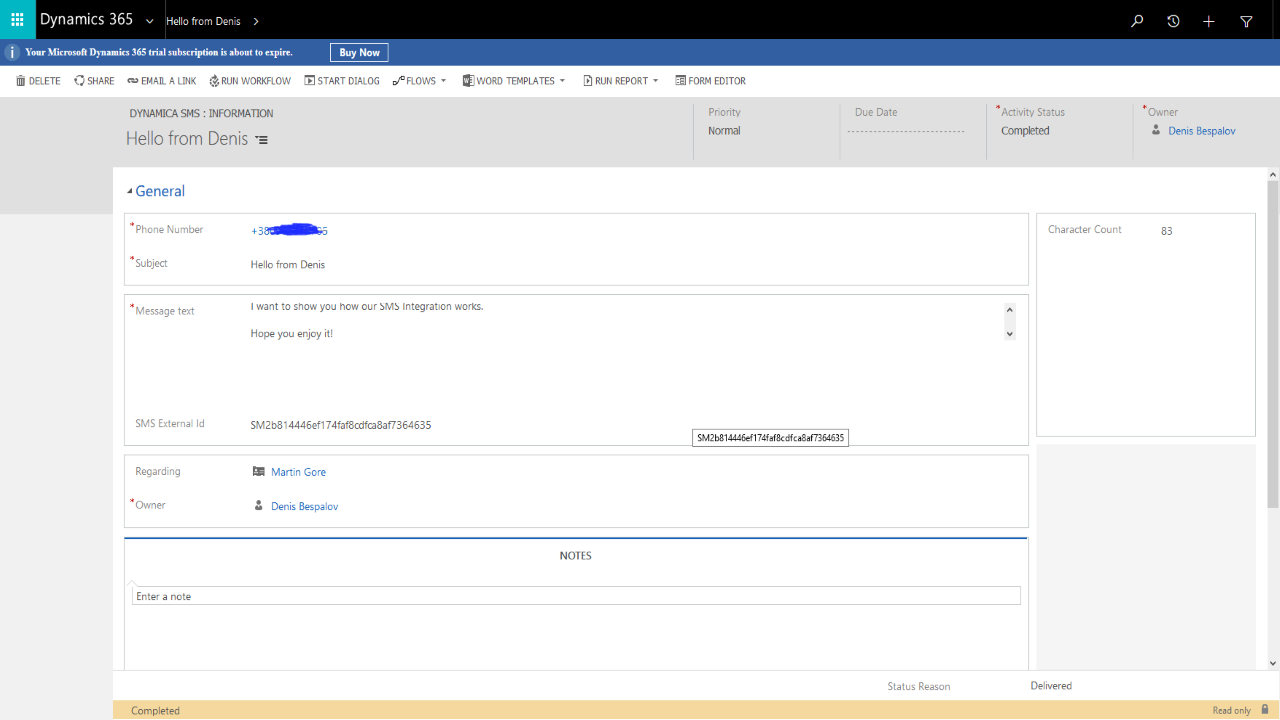Click the Priority value Normal
1280x720 pixels.
(724, 131)
